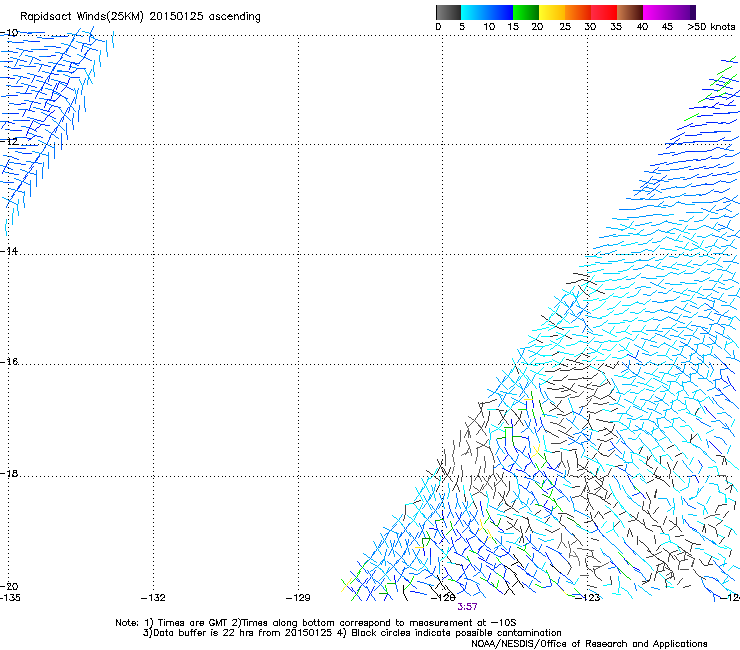Image resolution: width=740 pixels, height=650 pixels.
Task: Click the 'Data buffer is 22 hrs' note line
Action: pyautogui.click(x=352, y=633)
